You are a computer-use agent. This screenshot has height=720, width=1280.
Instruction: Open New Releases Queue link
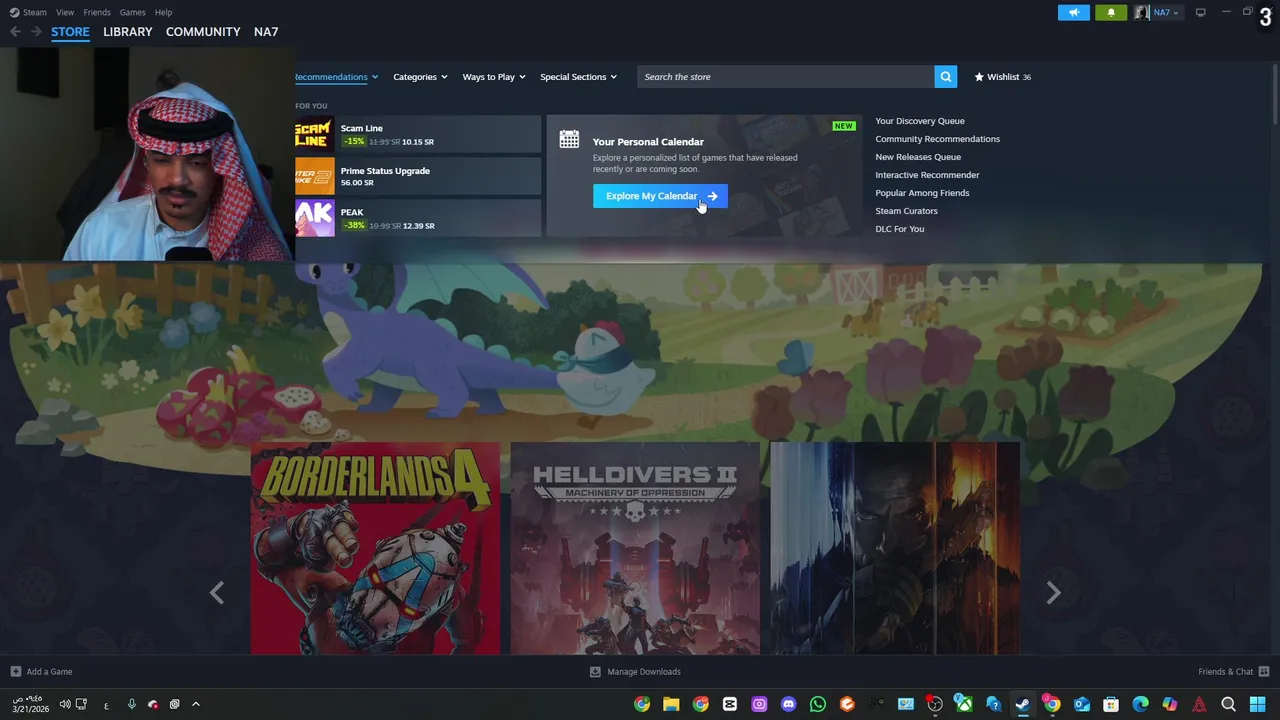pyautogui.click(x=918, y=157)
